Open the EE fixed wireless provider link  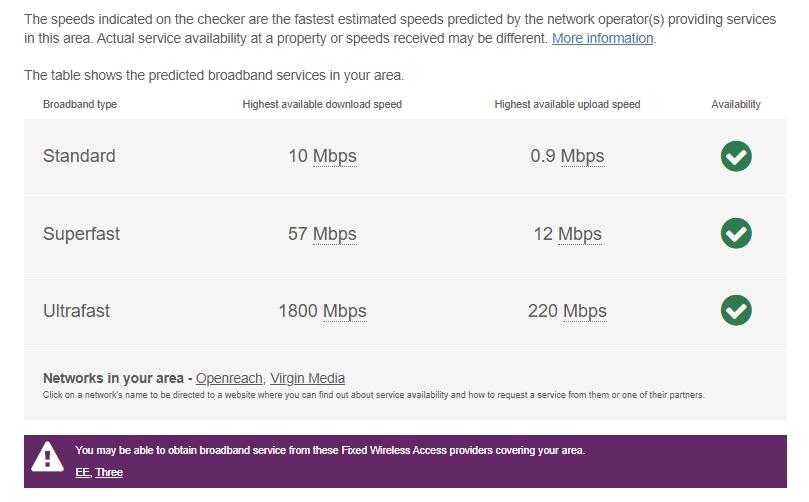tap(82, 472)
